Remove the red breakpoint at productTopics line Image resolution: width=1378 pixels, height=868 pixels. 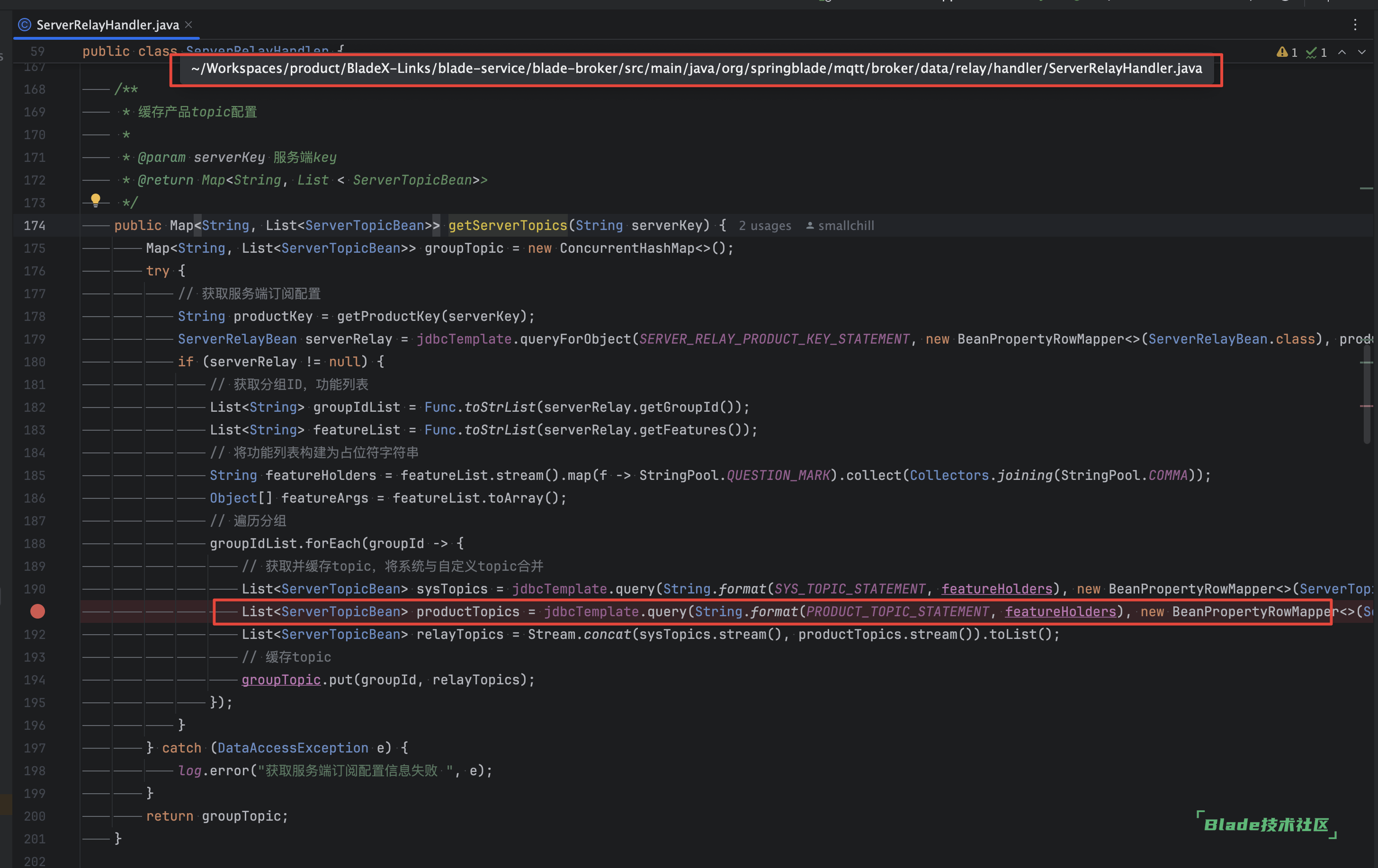(38, 612)
